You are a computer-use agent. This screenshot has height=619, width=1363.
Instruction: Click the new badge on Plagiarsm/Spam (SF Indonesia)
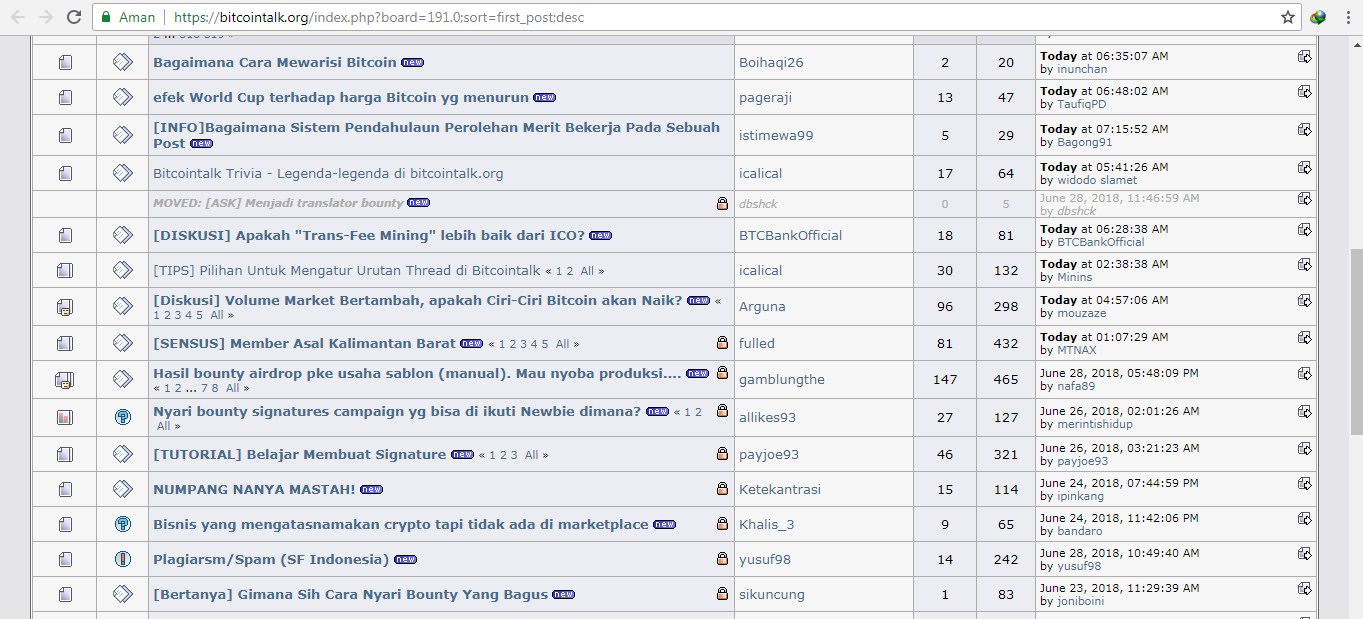coord(405,560)
